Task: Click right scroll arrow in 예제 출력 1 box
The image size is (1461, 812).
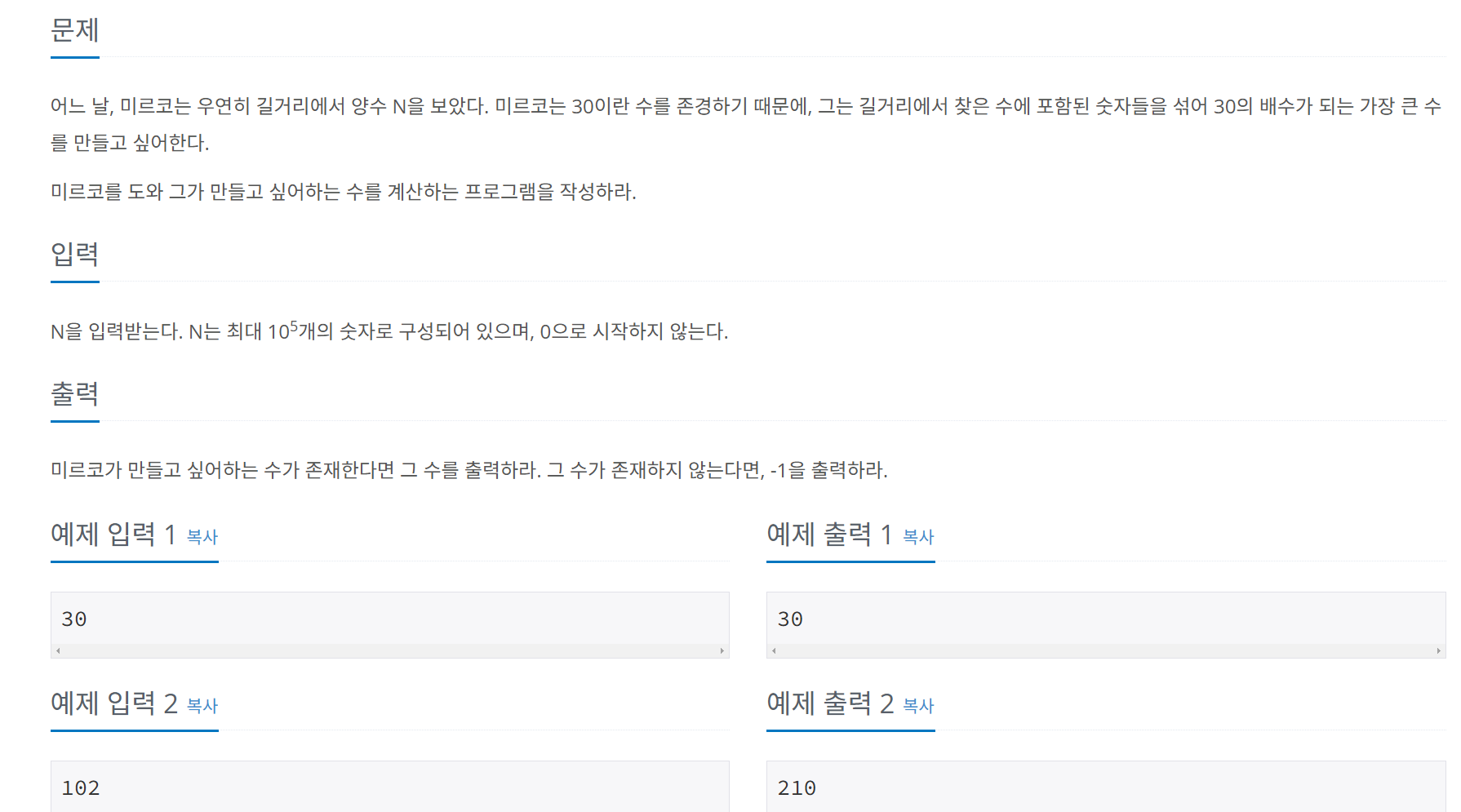Action: tap(1438, 651)
